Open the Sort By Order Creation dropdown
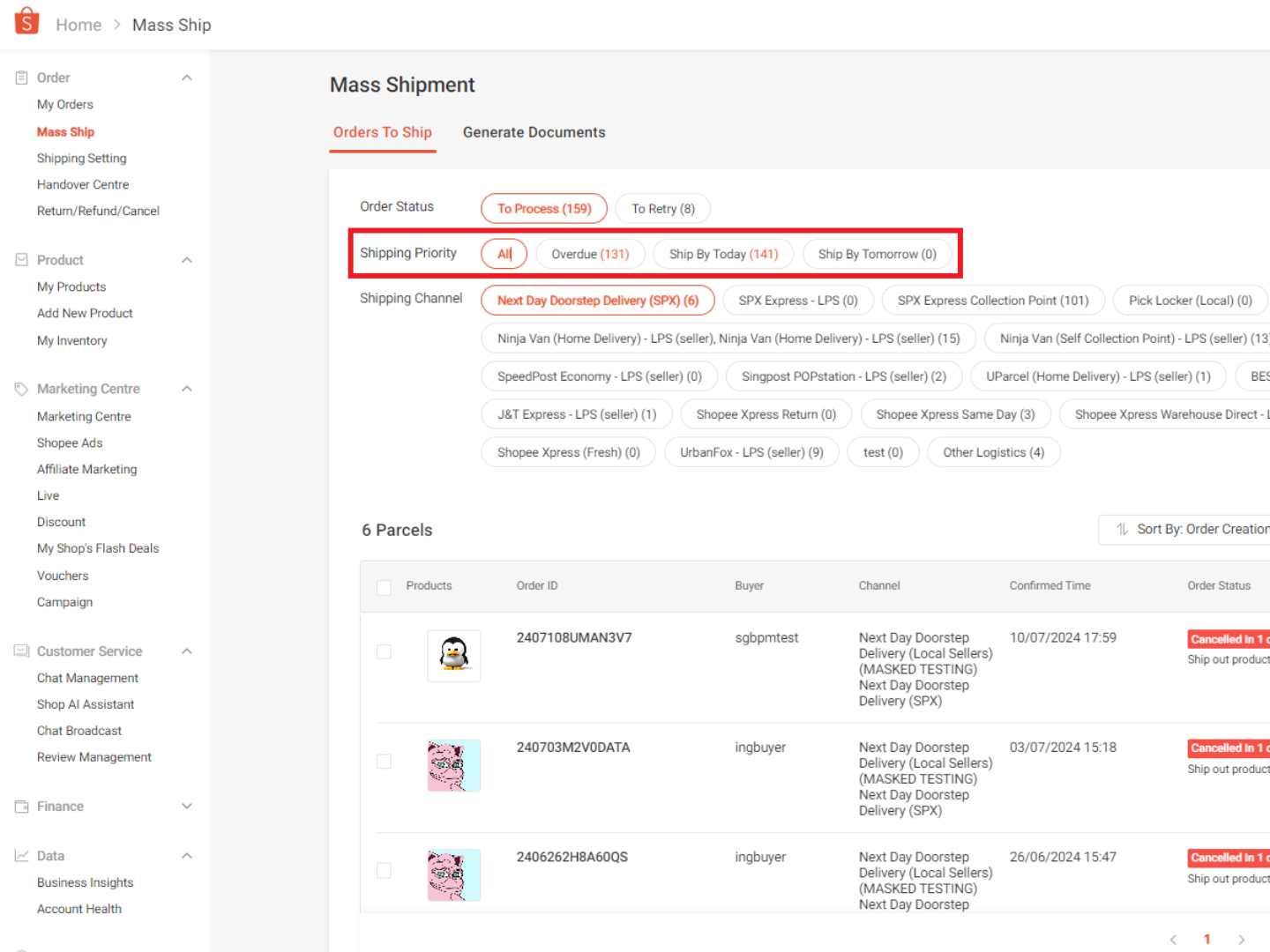 pyautogui.click(x=1186, y=530)
